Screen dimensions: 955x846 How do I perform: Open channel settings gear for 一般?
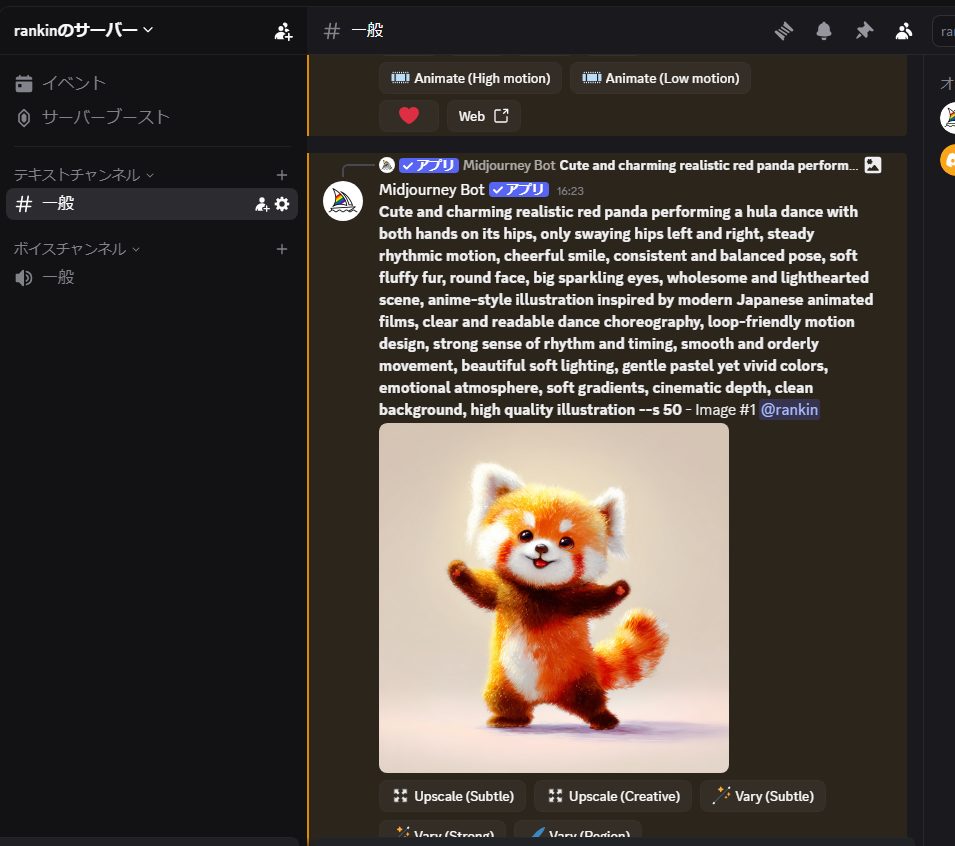(x=282, y=204)
